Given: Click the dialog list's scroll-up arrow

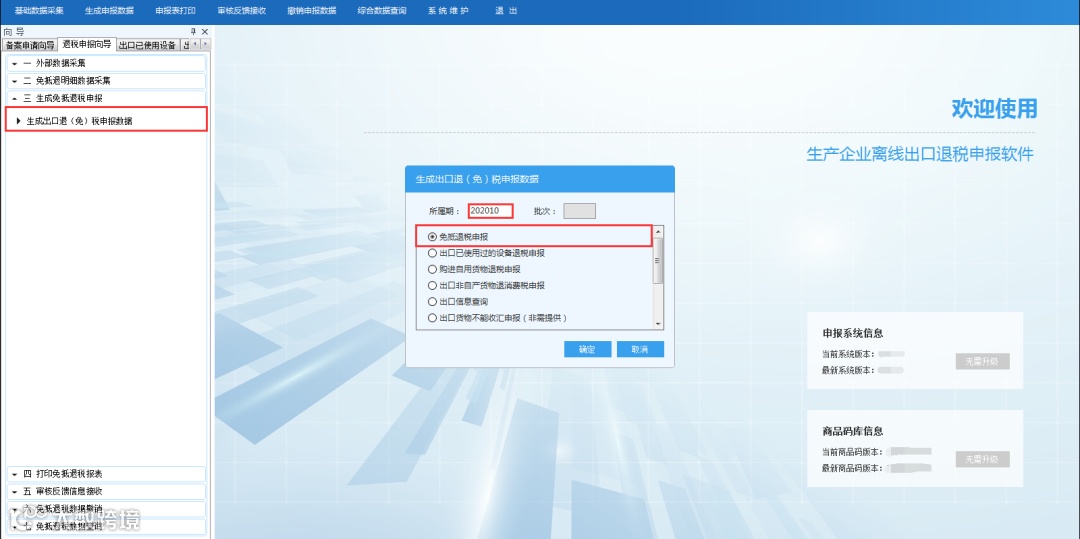Looking at the screenshot, I should pyautogui.click(x=658, y=231).
